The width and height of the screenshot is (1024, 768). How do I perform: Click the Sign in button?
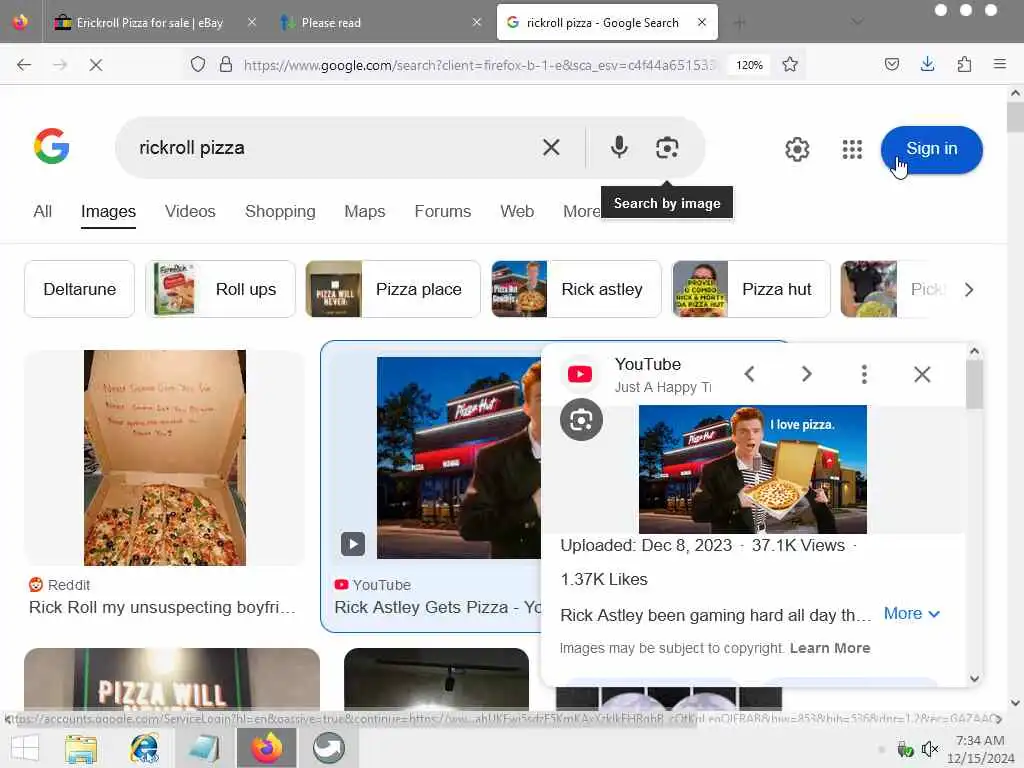pos(931,150)
